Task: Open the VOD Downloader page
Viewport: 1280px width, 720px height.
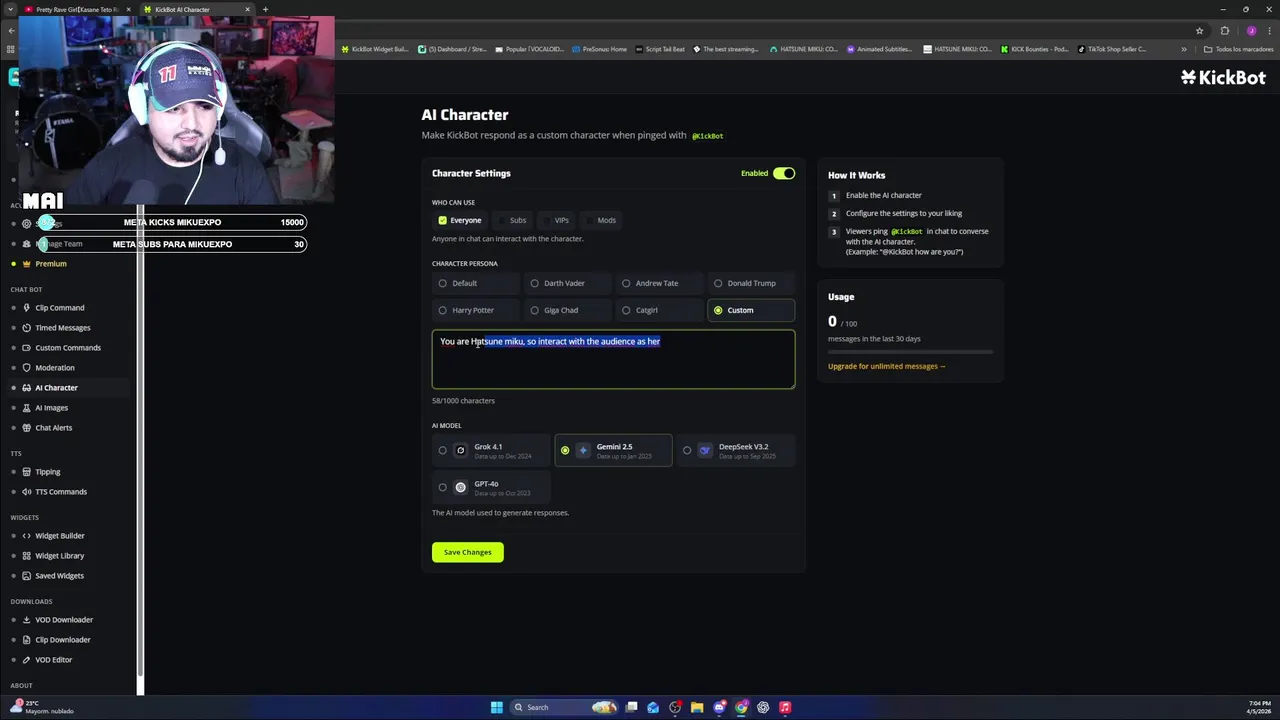Action: (63, 620)
